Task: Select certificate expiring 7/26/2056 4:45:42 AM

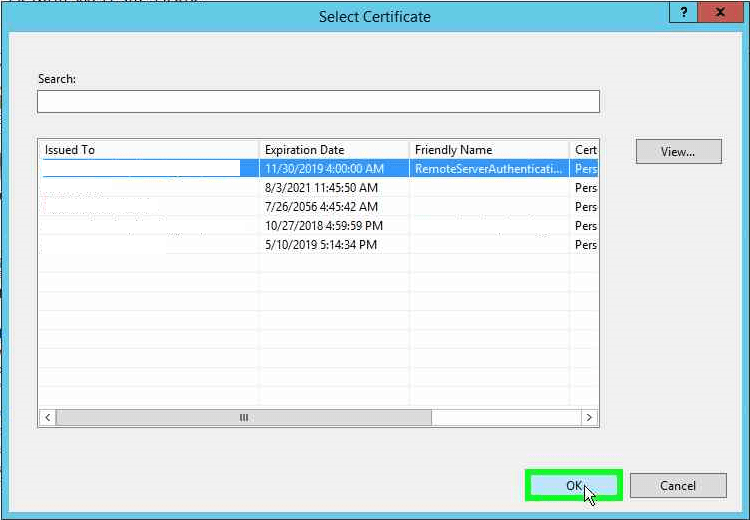Action: (321, 207)
